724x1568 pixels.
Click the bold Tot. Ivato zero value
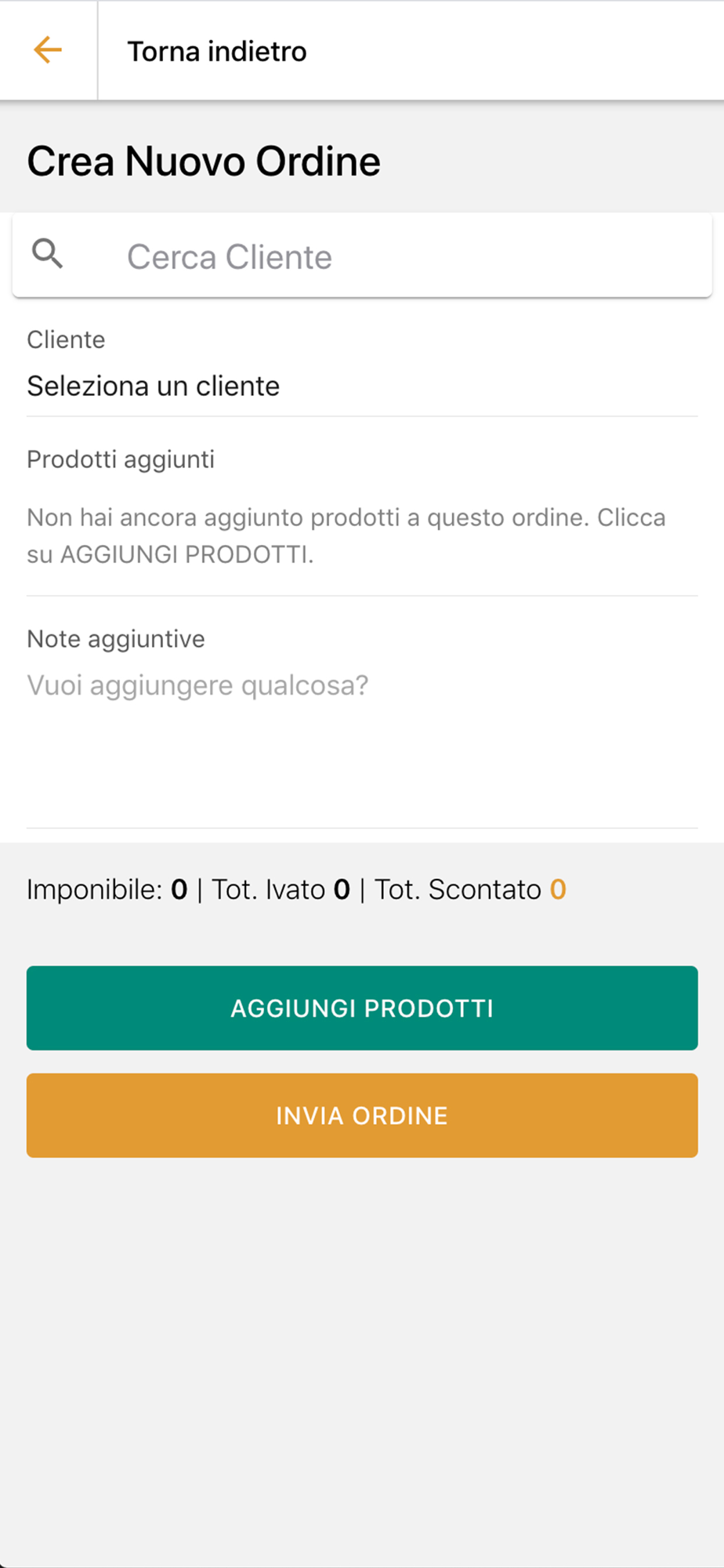(x=342, y=890)
